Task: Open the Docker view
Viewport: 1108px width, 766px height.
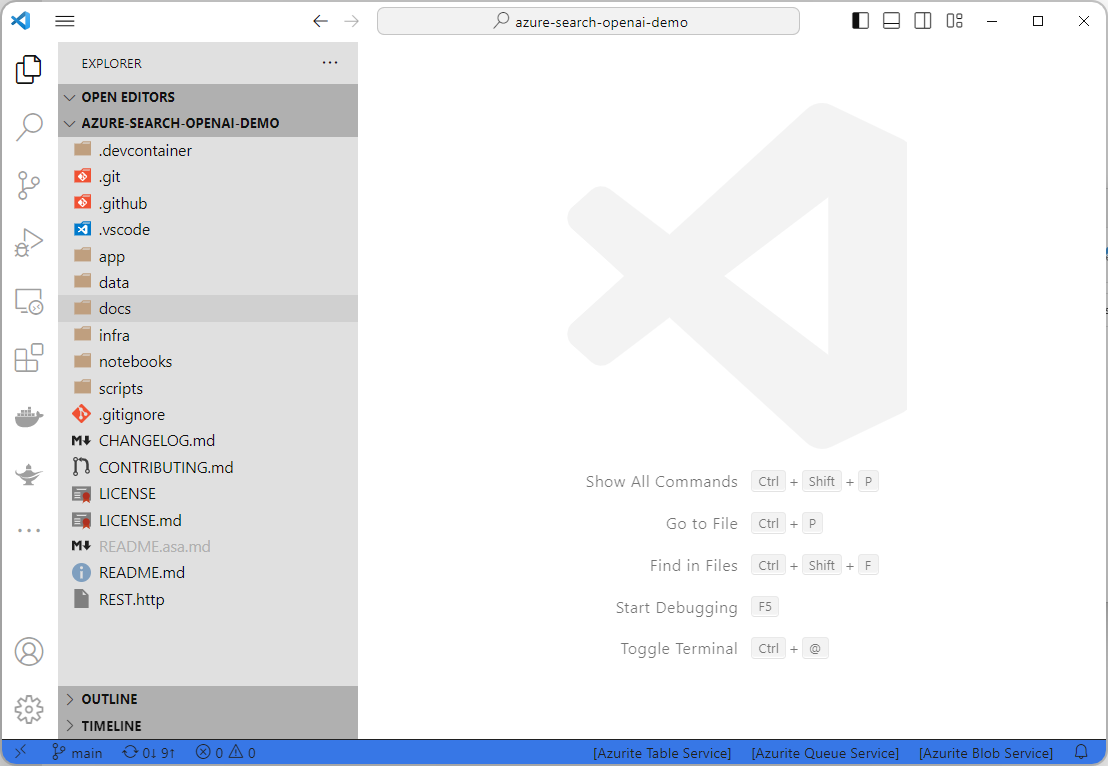Action: pyautogui.click(x=29, y=417)
